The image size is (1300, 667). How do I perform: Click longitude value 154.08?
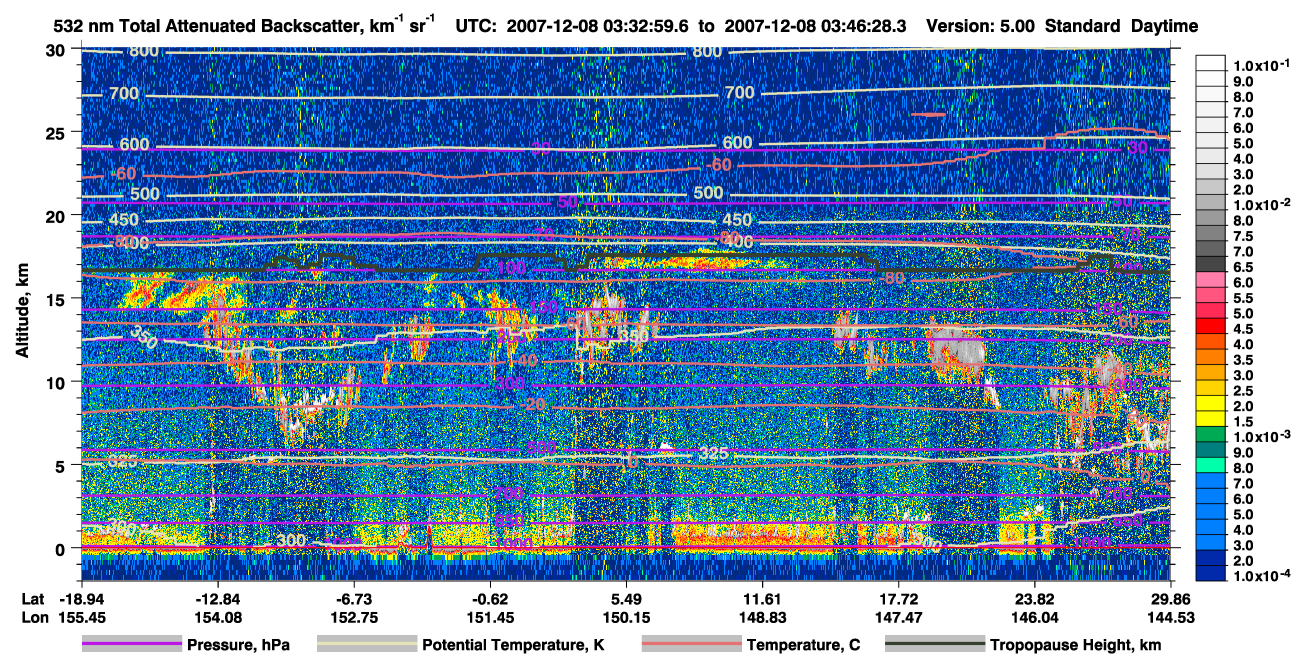coord(217,617)
